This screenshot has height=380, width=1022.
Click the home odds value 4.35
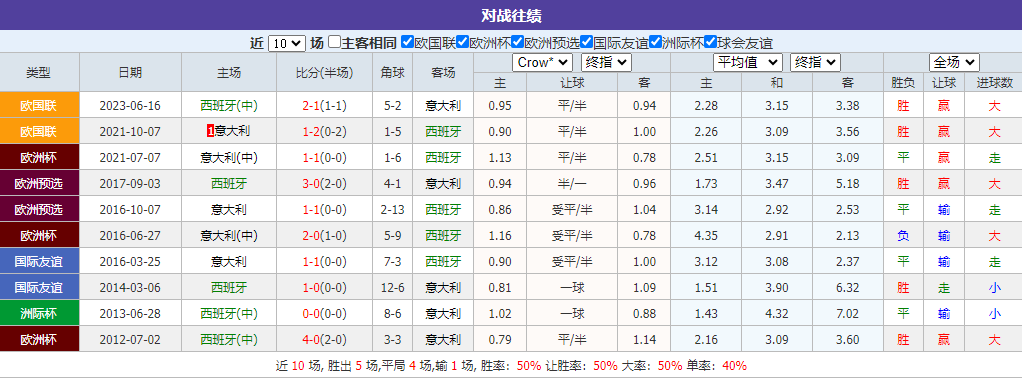point(706,235)
